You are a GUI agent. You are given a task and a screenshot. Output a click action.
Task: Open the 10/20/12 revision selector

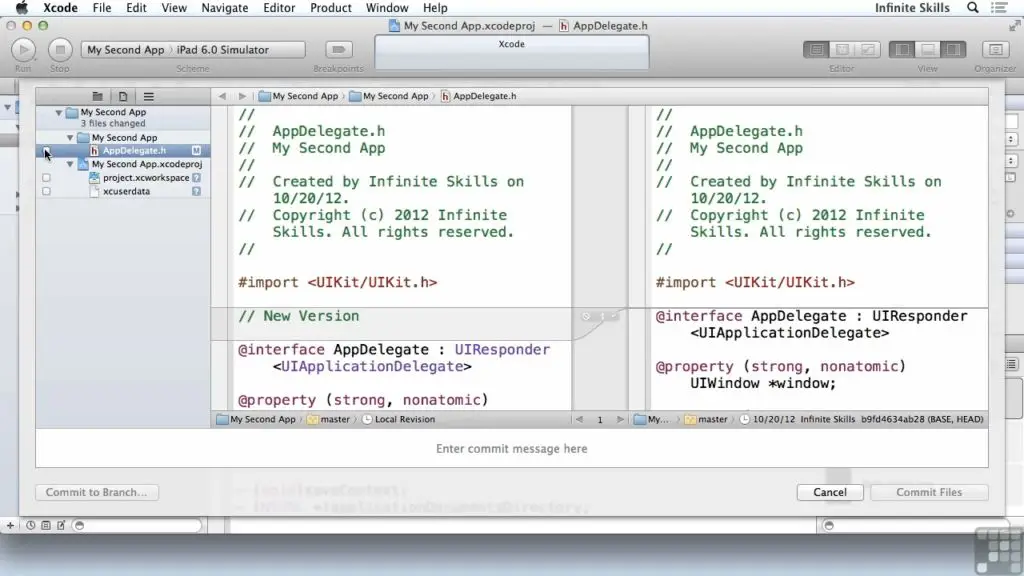point(861,419)
